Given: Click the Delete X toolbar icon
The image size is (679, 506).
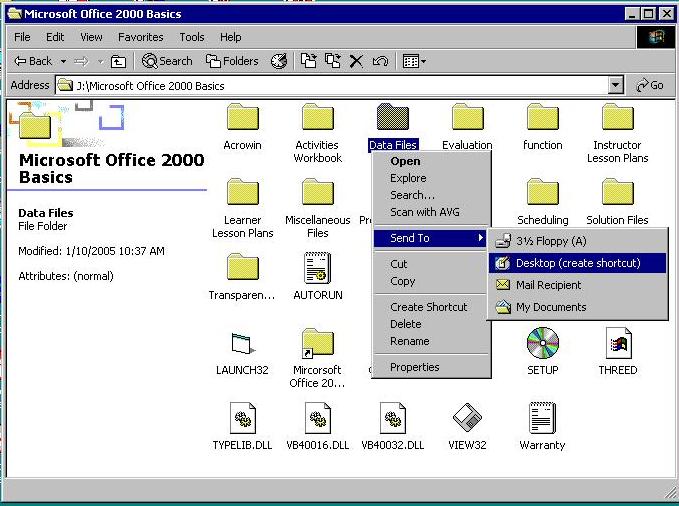Looking at the screenshot, I should tap(356, 61).
